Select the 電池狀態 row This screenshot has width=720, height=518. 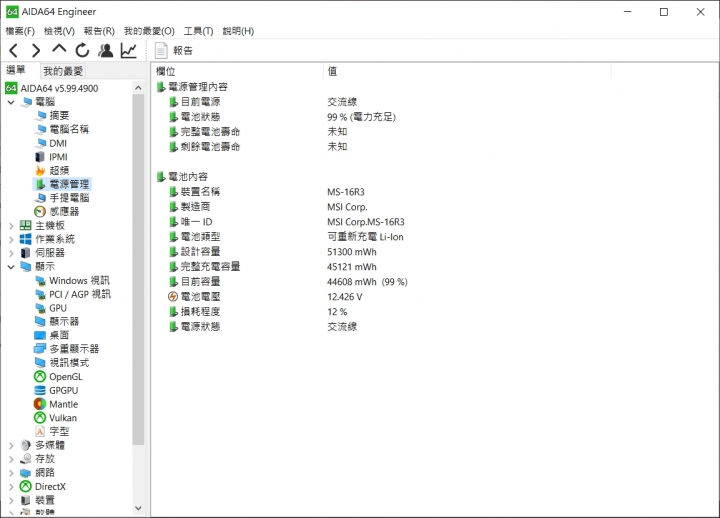coord(282,117)
